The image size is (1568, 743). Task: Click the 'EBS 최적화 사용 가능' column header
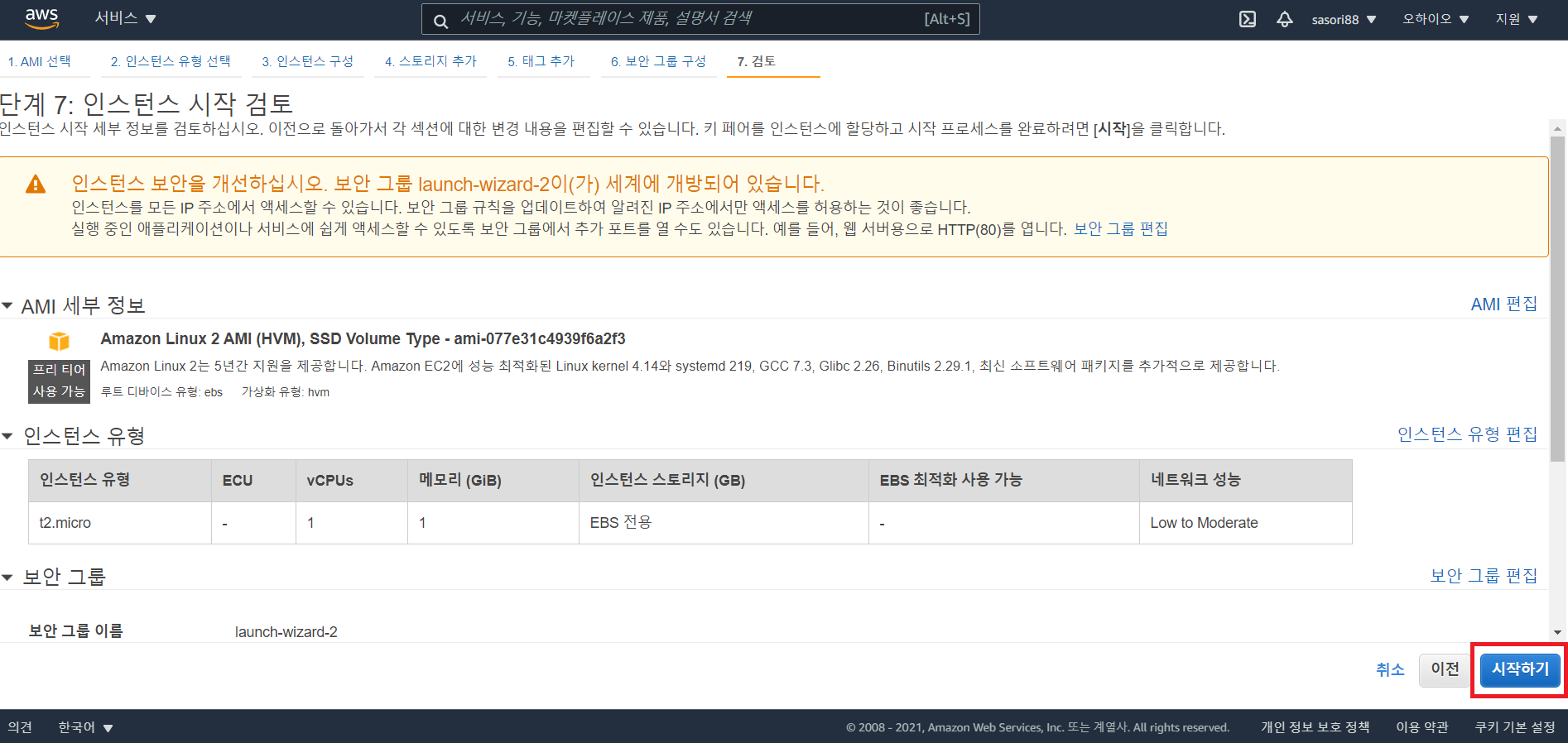[1004, 481]
